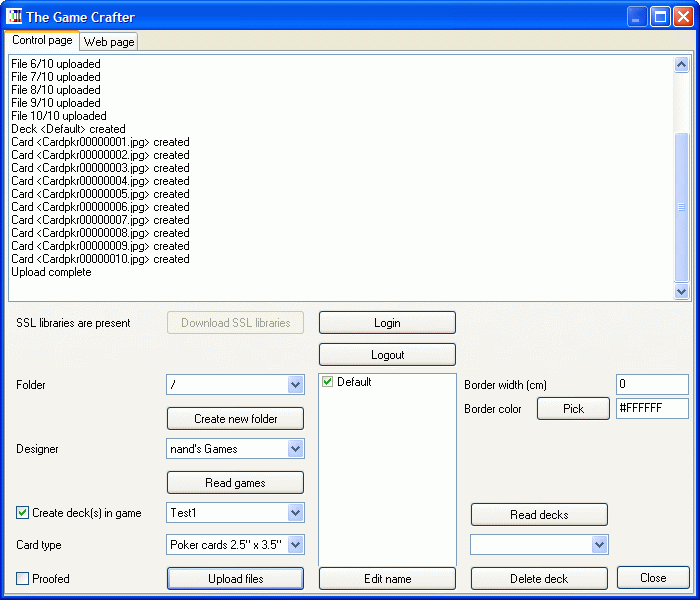Screen dimensions: 700x600
Task: Toggle Create deck(s) in game checkbox
Action: (x=22, y=512)
